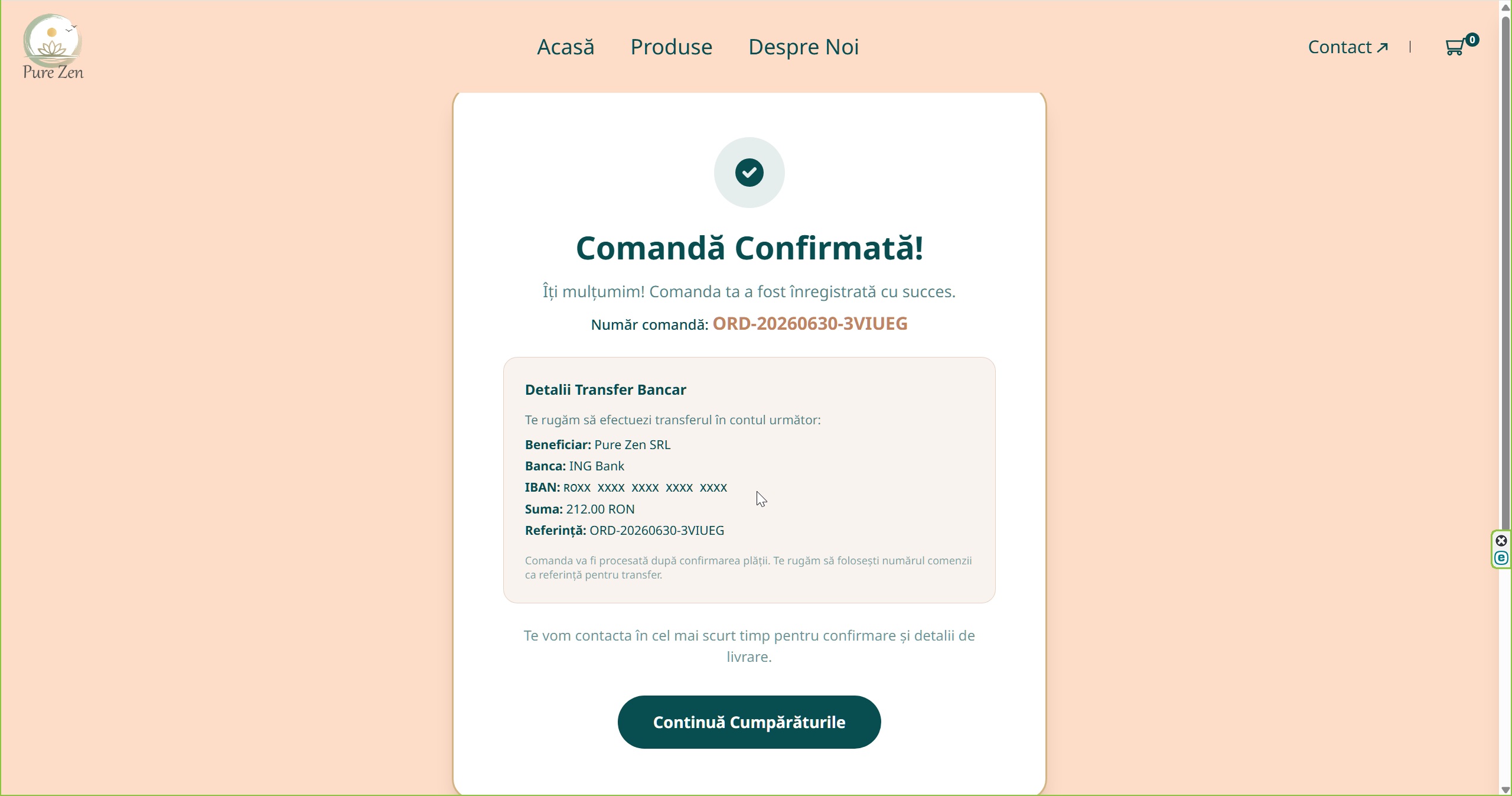Click the cart item-count badge
This screenshot has height=796, width=1512.
click(1472, 40)
